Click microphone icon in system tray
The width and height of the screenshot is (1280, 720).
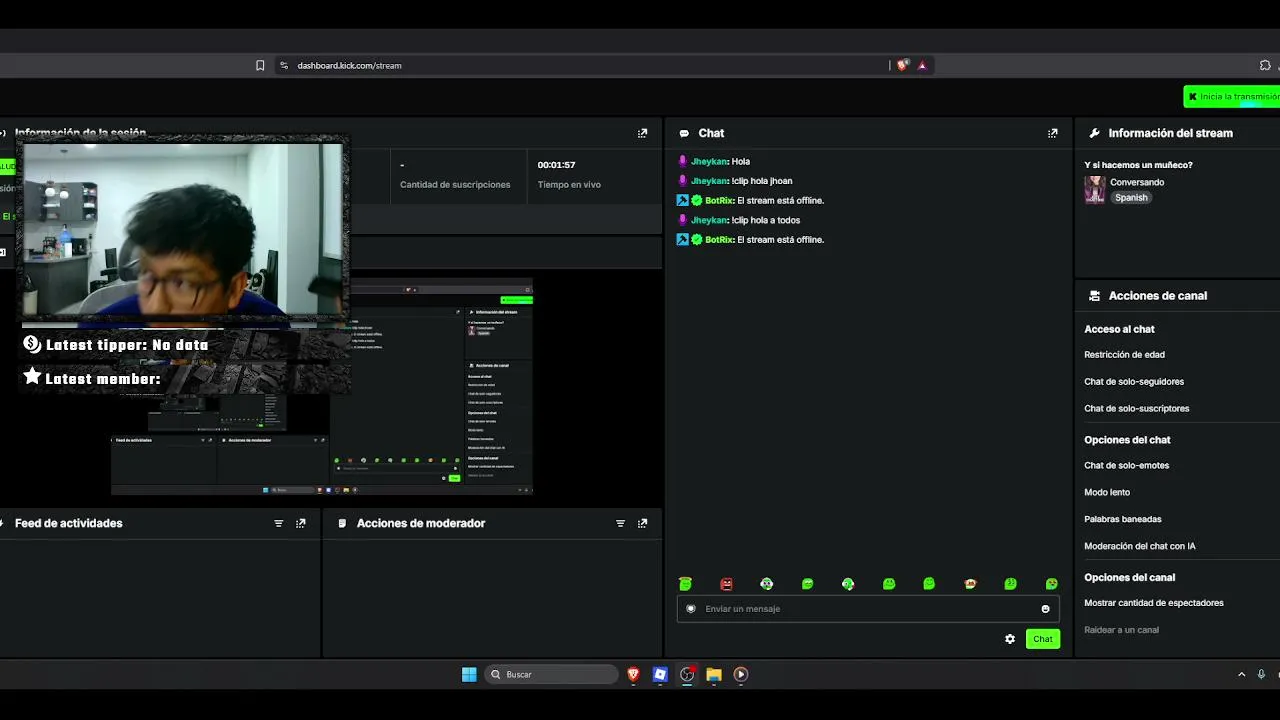click(1261, 674)
